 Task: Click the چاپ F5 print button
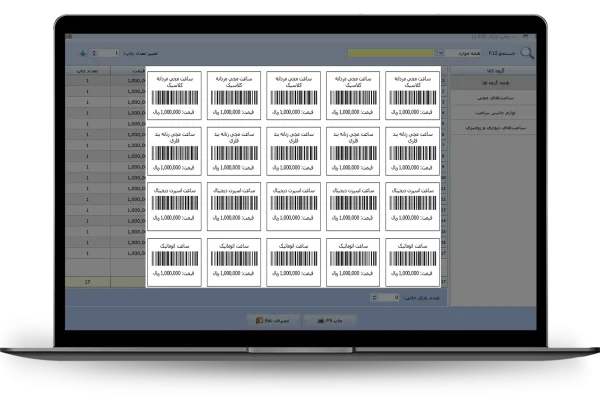point(330,321)
